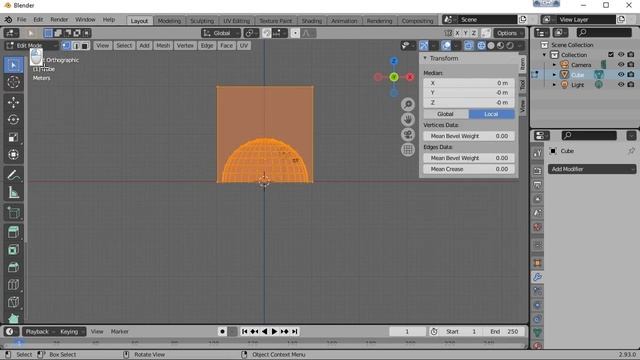
Task: Select the Scale tool
Action: point(13,137)
